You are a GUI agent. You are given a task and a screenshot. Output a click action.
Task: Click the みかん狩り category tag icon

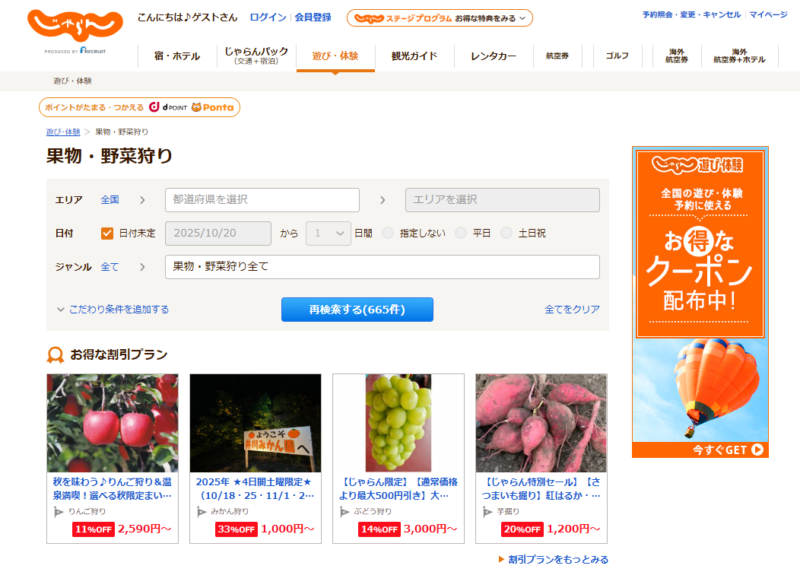tap(202, 511)
